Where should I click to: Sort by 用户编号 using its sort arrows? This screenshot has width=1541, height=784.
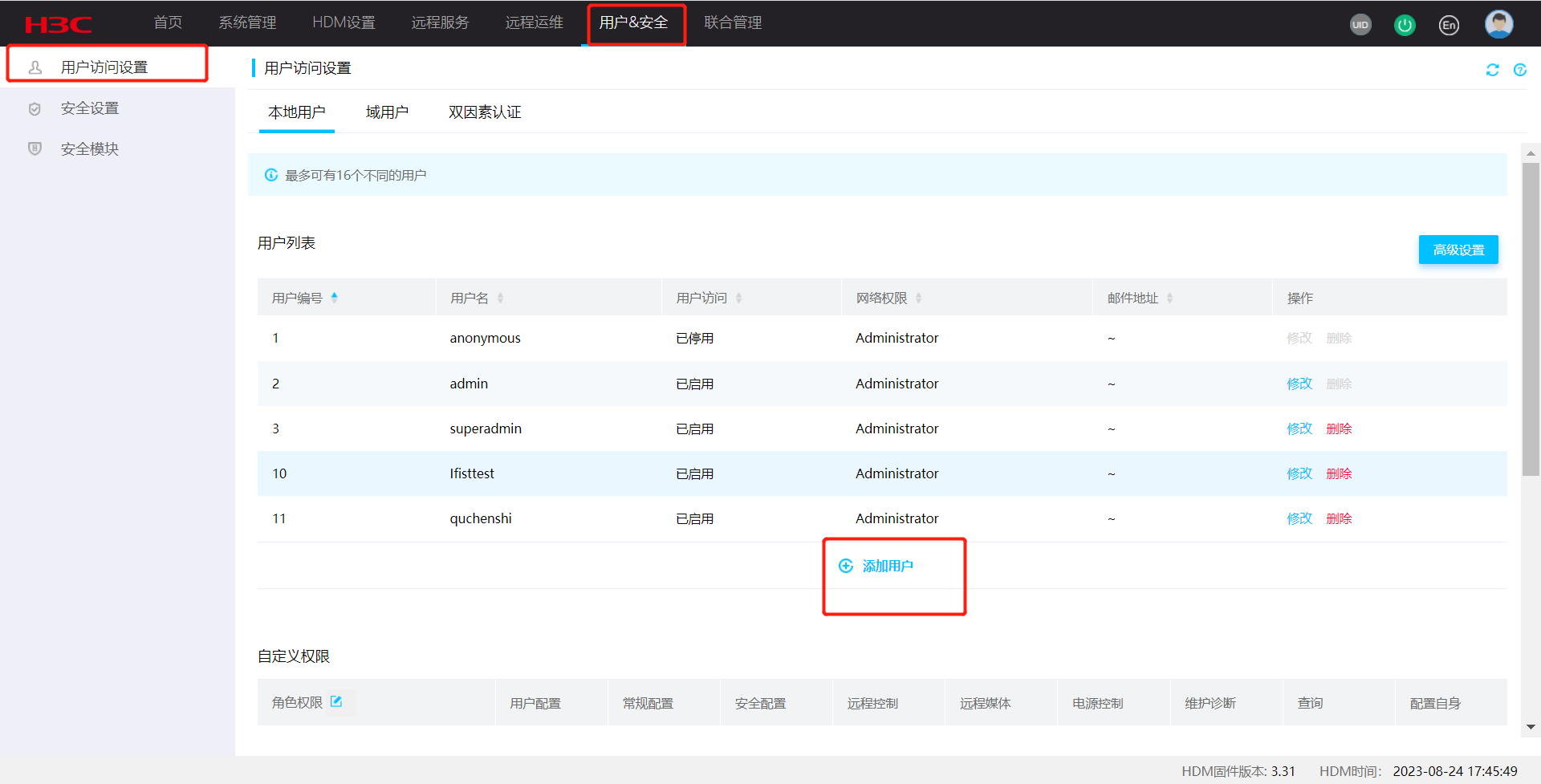click(x=335, y=298)
